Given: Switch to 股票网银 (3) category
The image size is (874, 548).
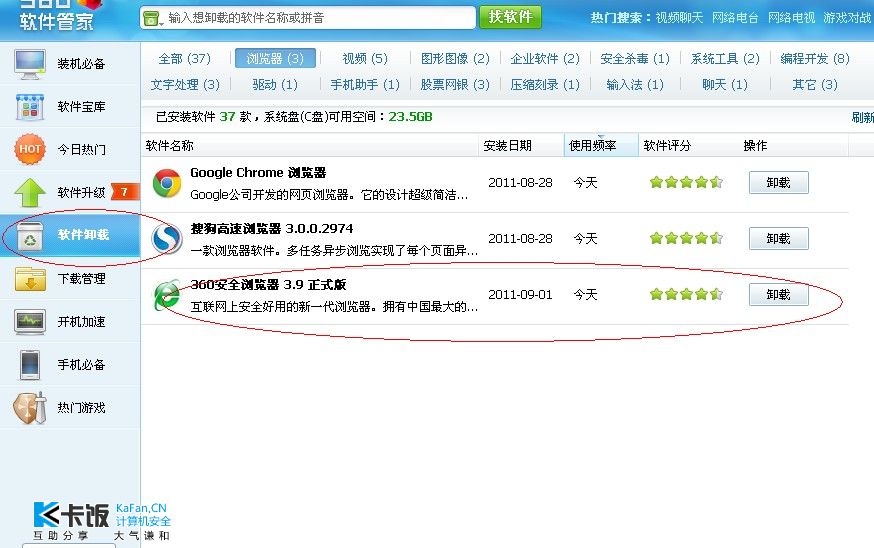Looking at the screenshot, I should [455, 85].
